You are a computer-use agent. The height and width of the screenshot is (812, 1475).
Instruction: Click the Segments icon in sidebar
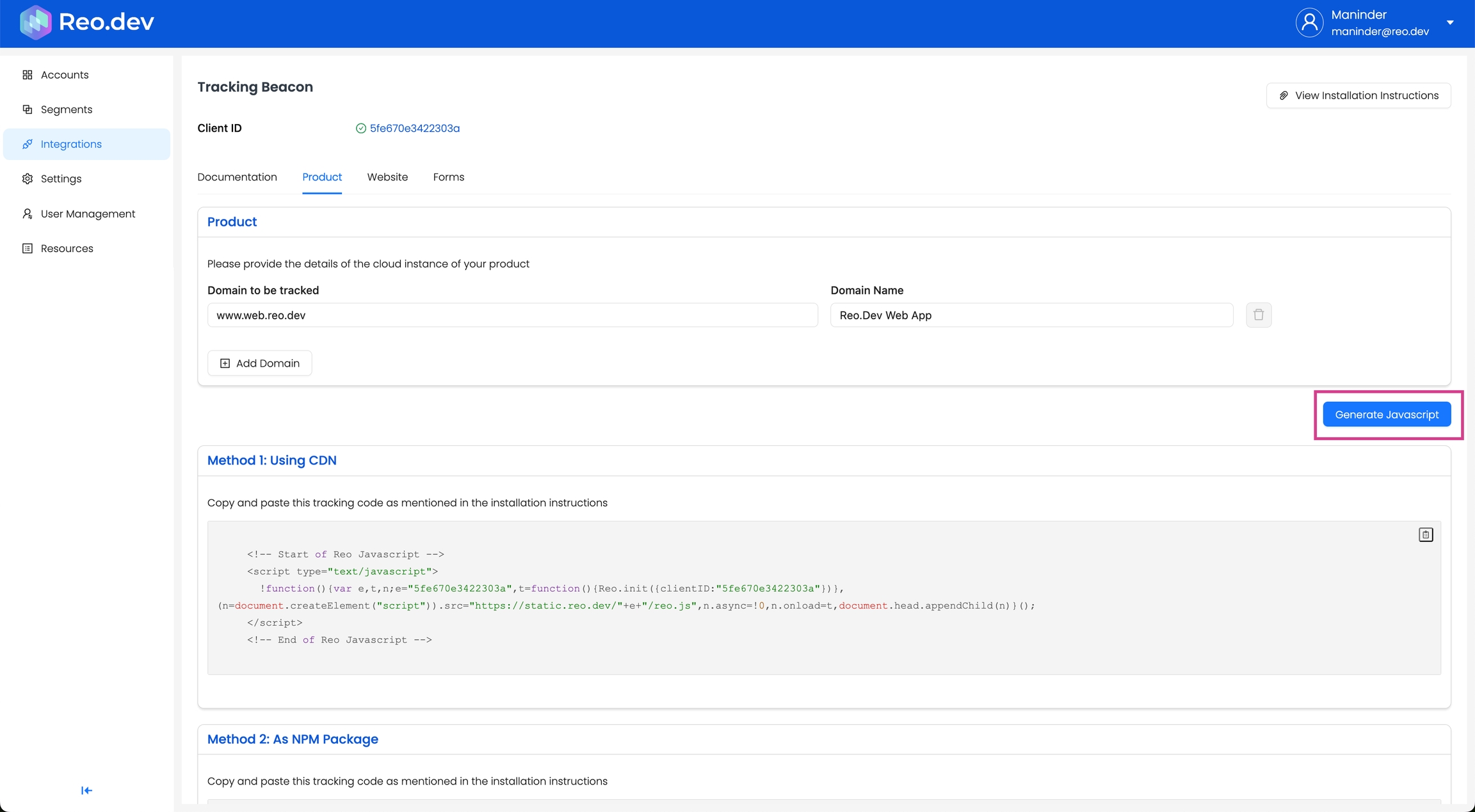27,109
